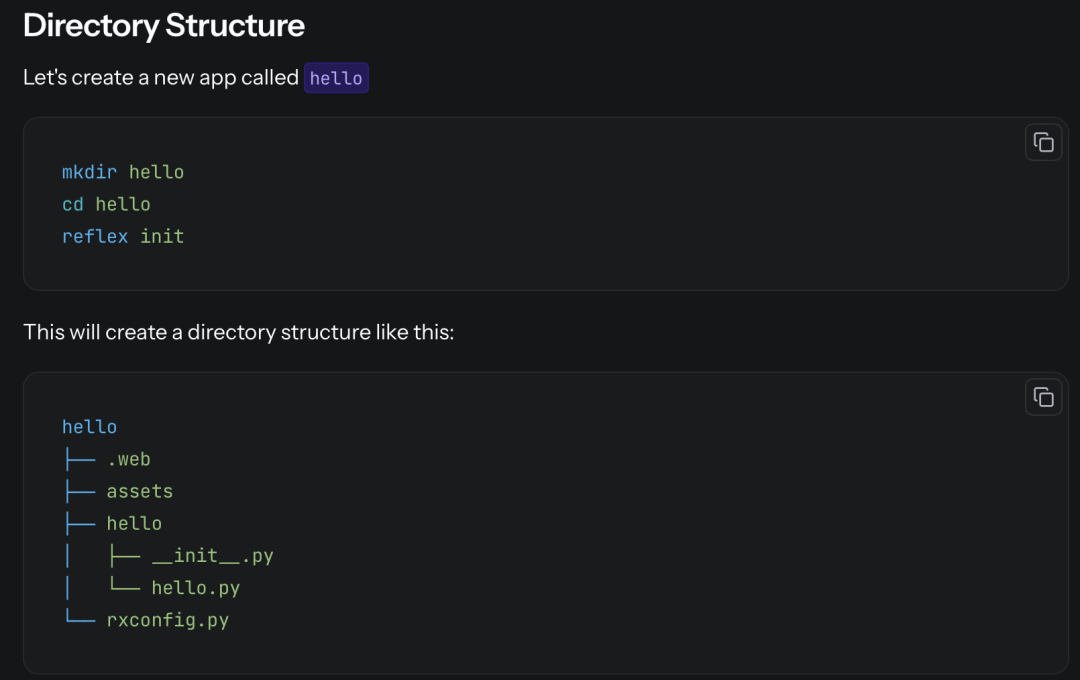Click the mkdir keyword in the code
Screen dimensions: 1080x680
tap(89, 172)
